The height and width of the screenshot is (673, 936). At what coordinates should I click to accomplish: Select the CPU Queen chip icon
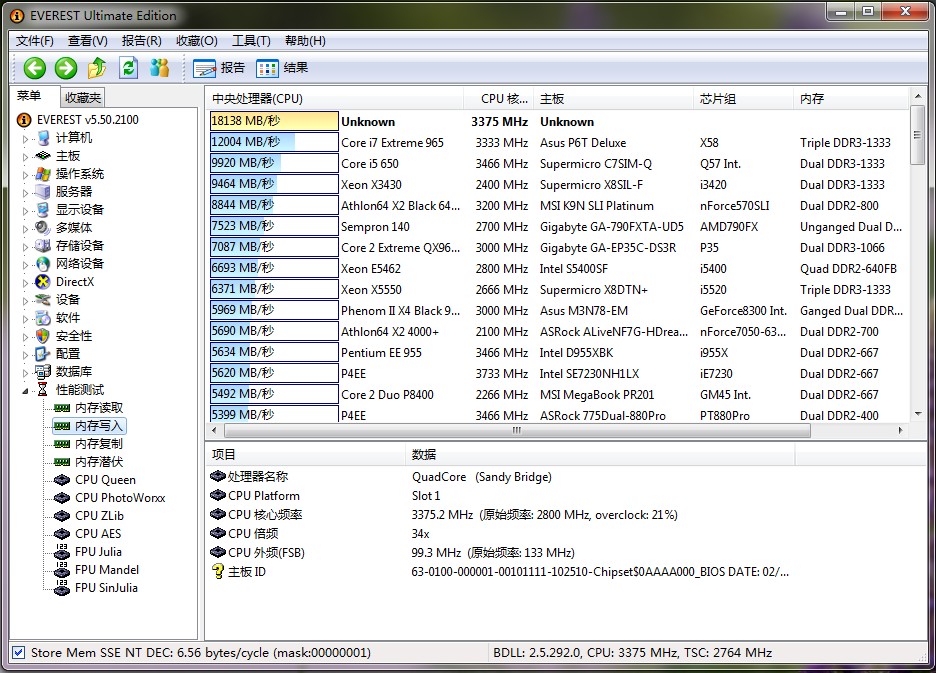[62, 480]
